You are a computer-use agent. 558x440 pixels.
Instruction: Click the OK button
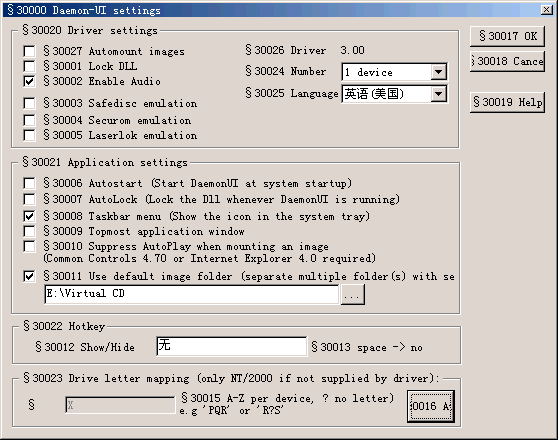[507, 36]
